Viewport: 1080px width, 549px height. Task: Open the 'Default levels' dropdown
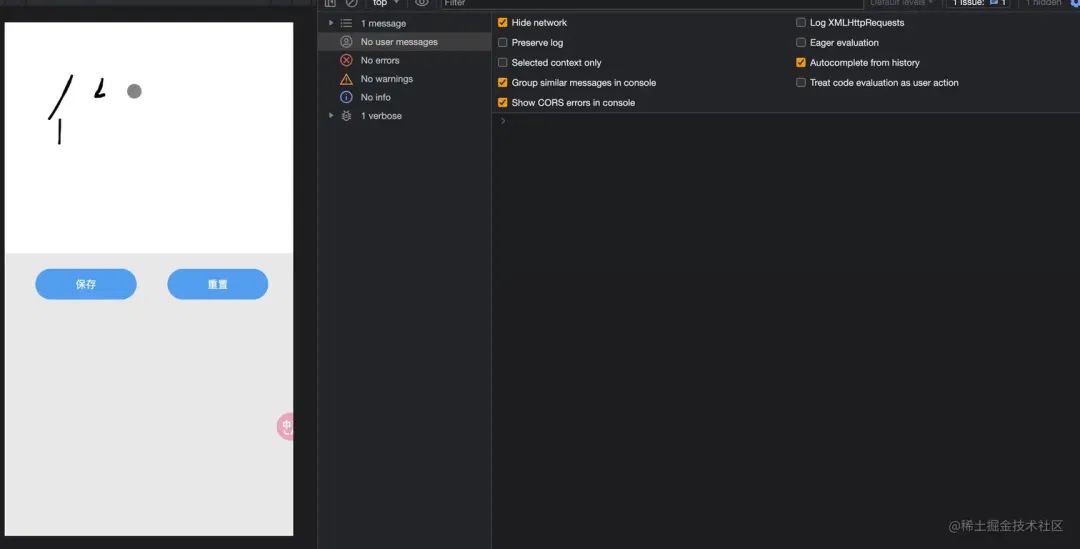pos(902,3)
